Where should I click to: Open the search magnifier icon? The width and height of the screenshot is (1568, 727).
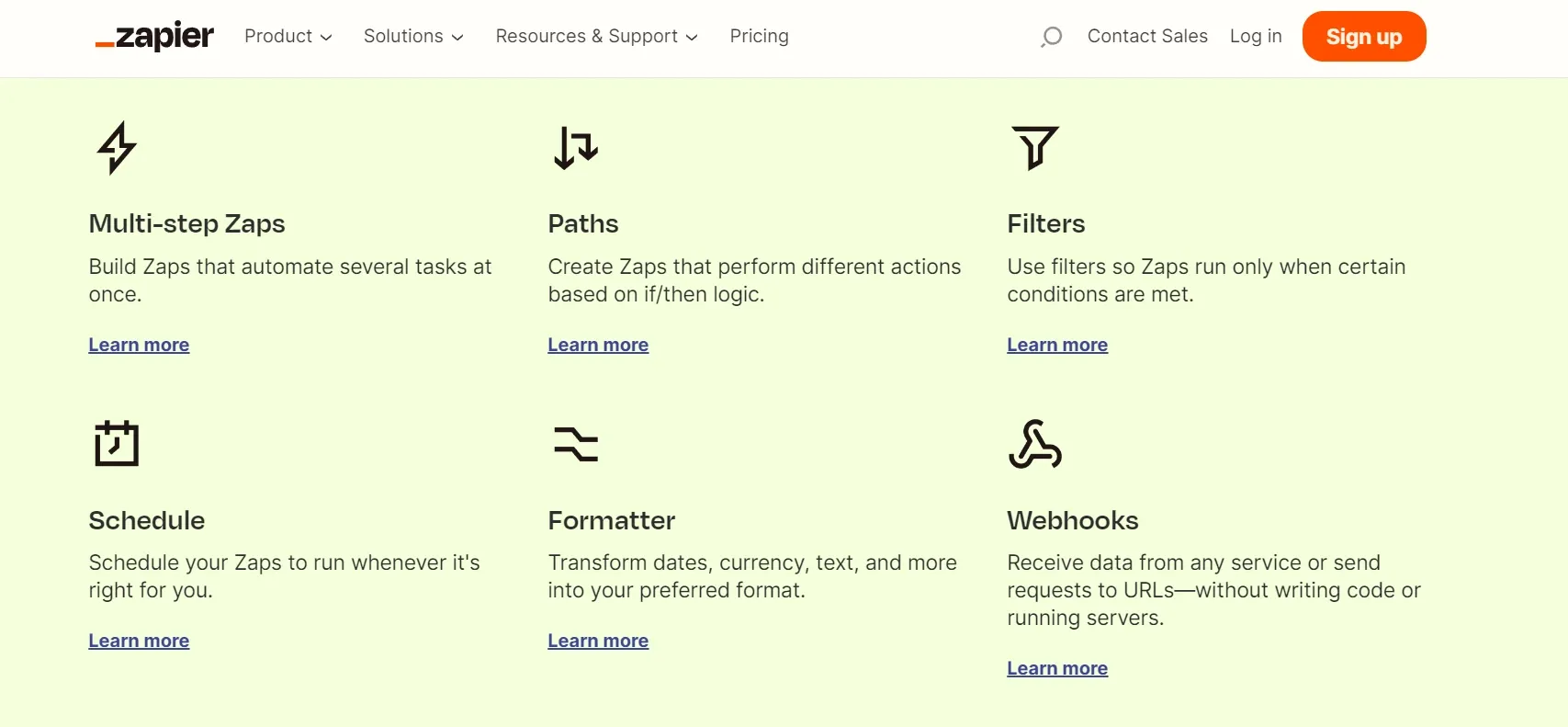[x=1051, y=37]
